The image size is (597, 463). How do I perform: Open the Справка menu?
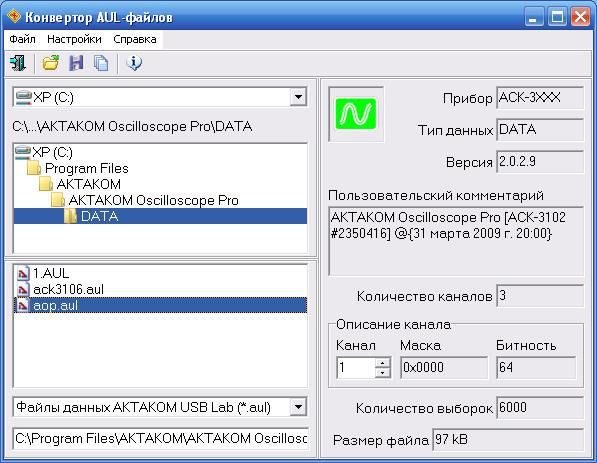(x=135, y=39)
